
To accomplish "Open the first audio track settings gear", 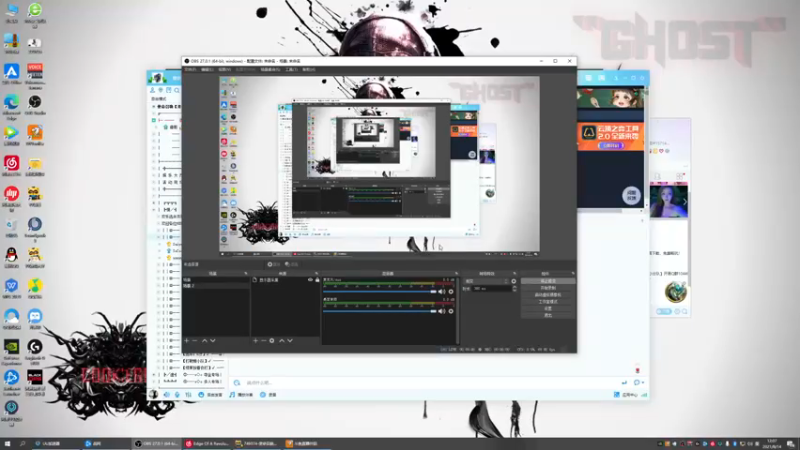I will coord(451,291).
